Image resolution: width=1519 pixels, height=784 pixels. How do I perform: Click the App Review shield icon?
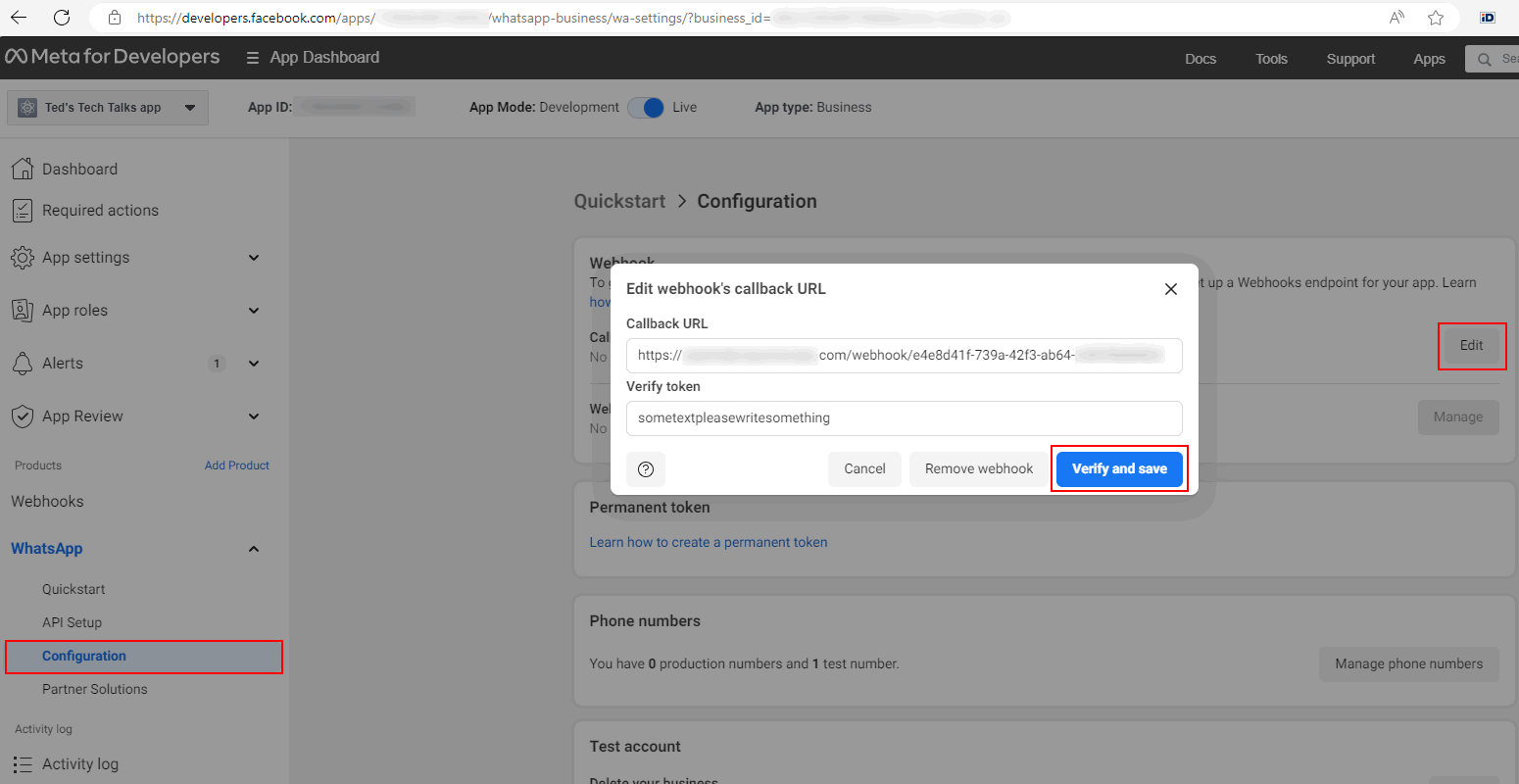(x=22, y=416)
